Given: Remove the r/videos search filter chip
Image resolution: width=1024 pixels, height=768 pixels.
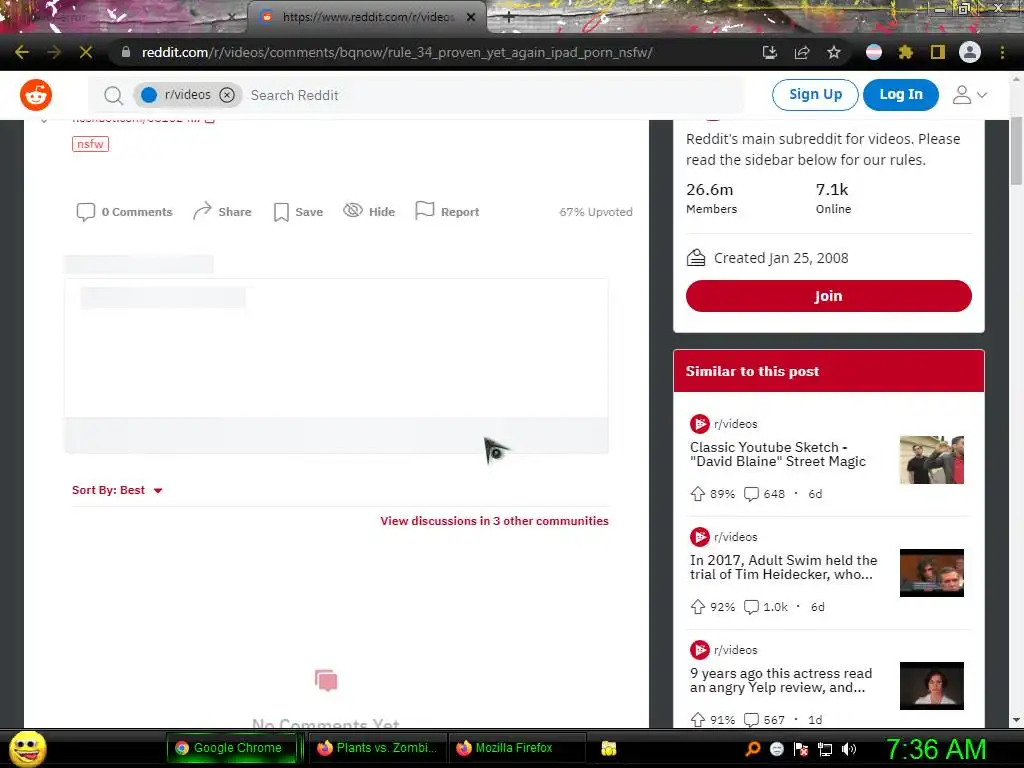Looking at the screenshot, I should [x=227, y=95].
